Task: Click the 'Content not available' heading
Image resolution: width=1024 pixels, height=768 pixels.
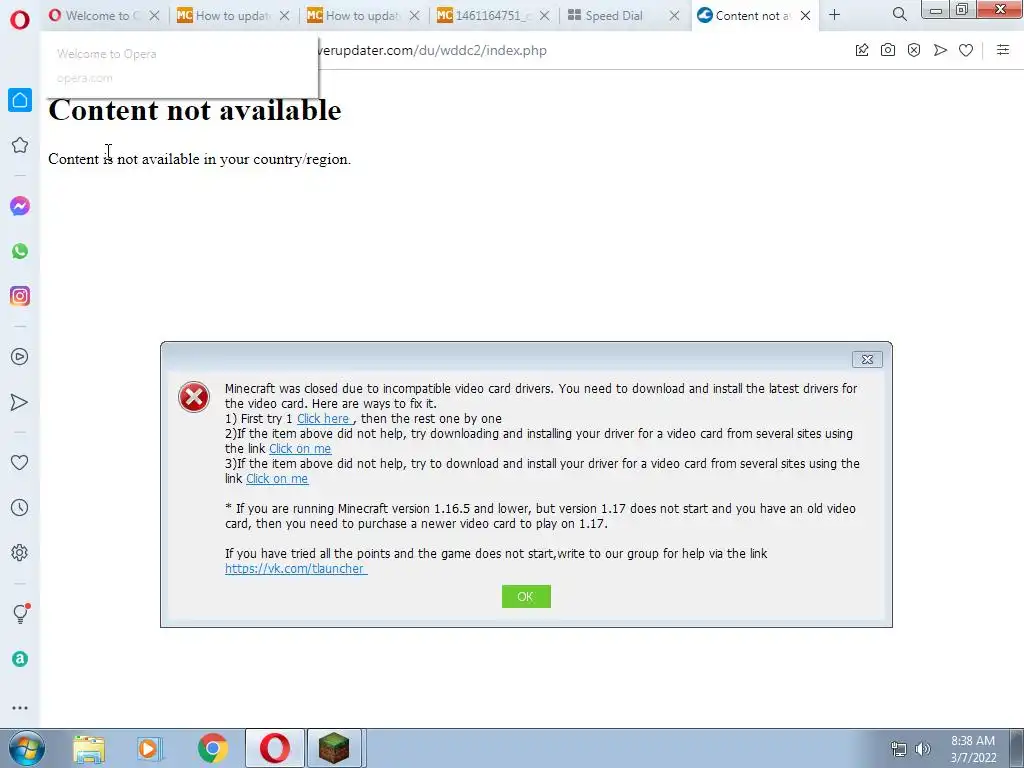Action: pyautogui.click(x=195, y=110)
